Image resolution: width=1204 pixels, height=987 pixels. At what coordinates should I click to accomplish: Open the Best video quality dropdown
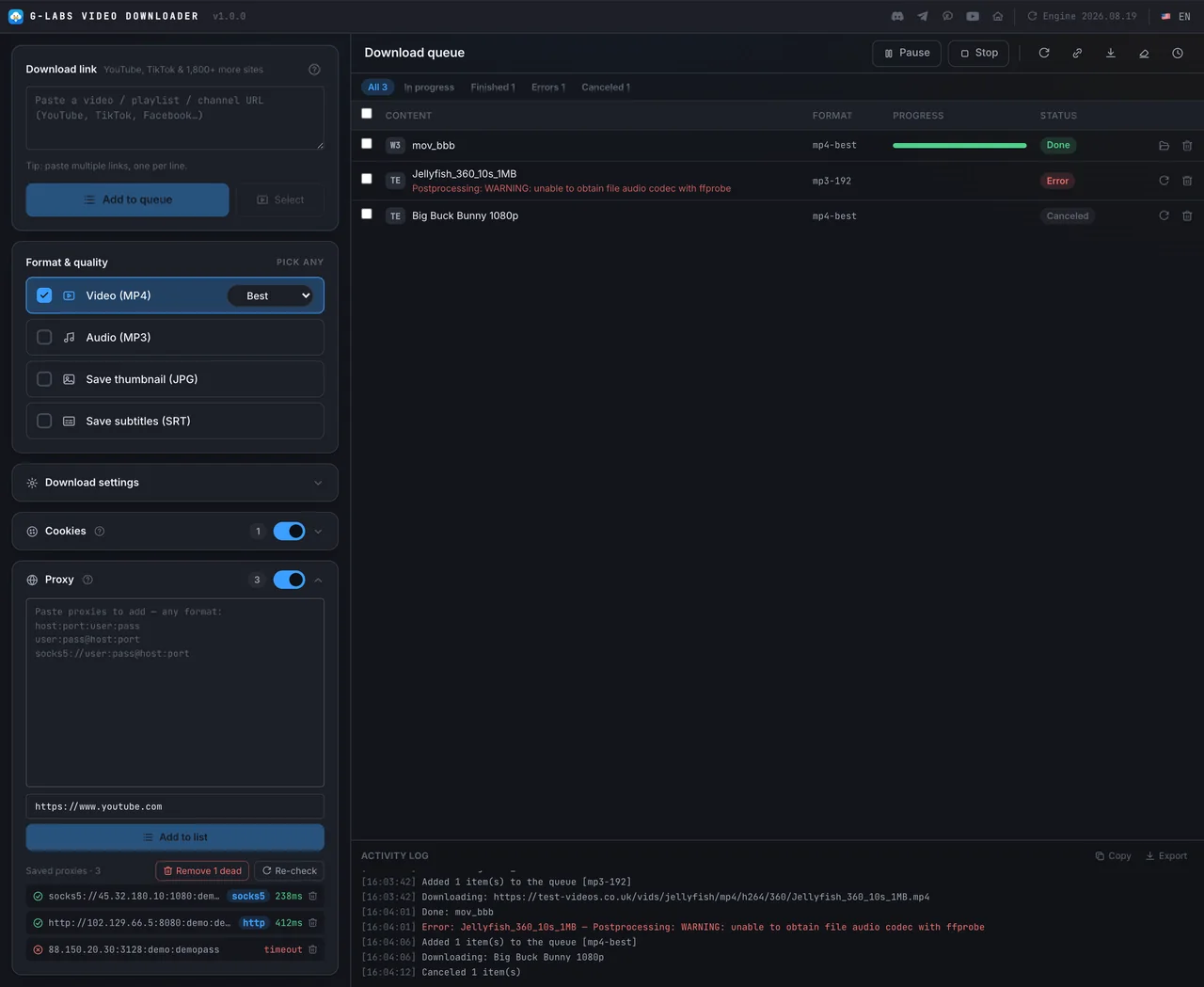pos(272,295)
